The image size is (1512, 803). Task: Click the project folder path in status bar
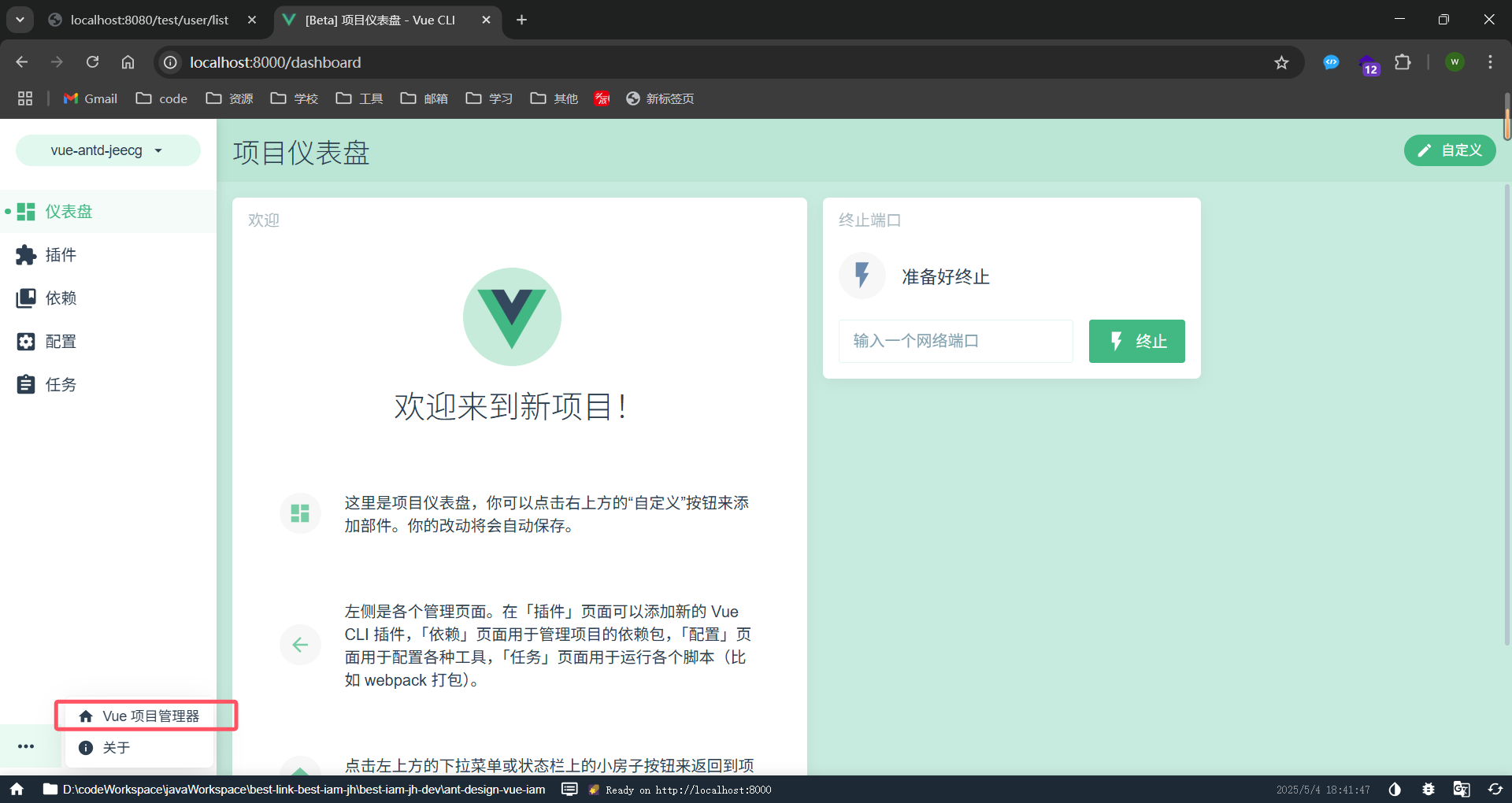click(x=294, y=789)
